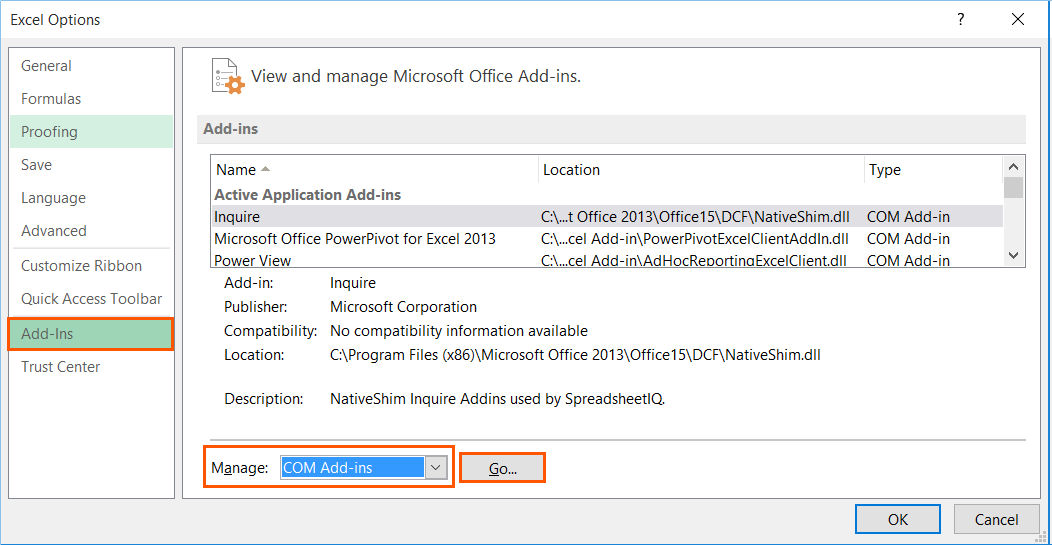Screen dimensions: 1052x545
Task: Select Microsoft Office PowerPivot for Excel 2013 row
Action: [607, 238]
